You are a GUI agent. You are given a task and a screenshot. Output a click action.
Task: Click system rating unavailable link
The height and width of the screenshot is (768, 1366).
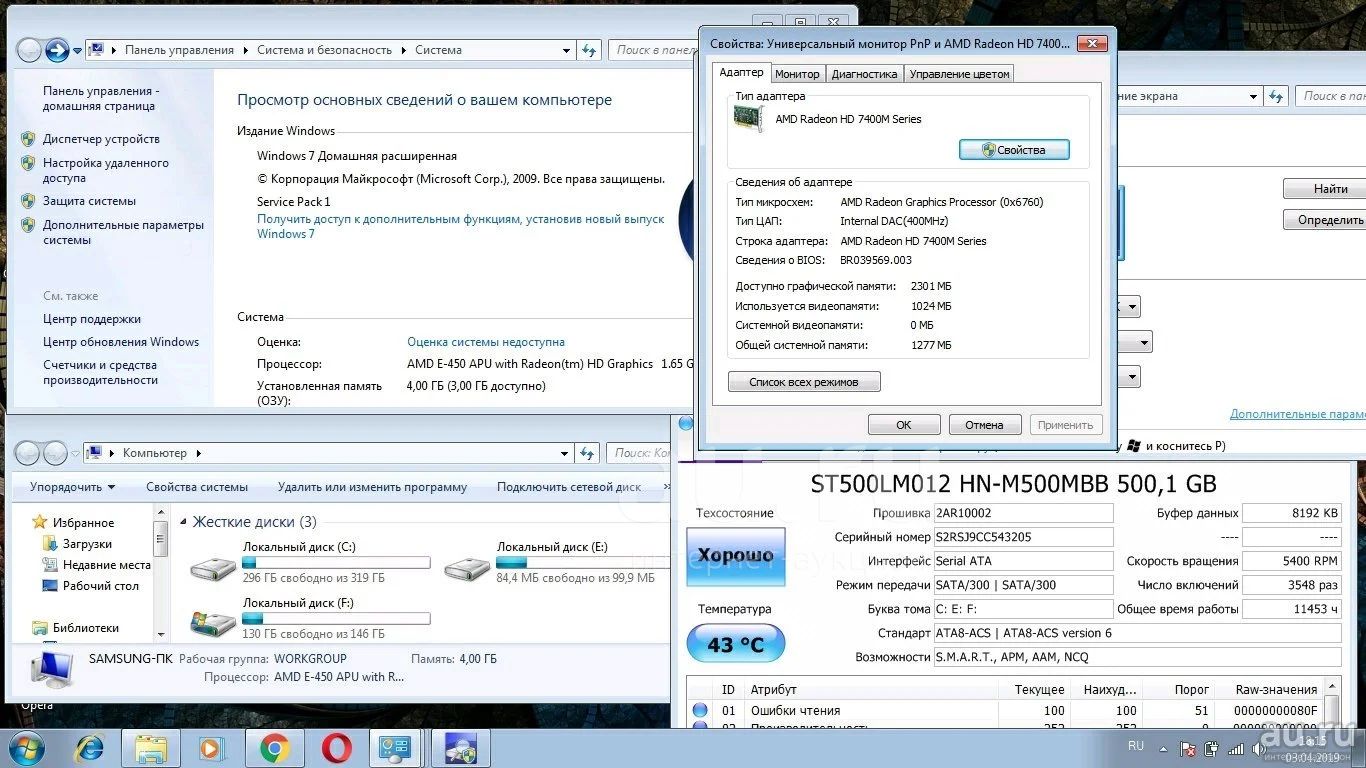(x=486, y=342)
